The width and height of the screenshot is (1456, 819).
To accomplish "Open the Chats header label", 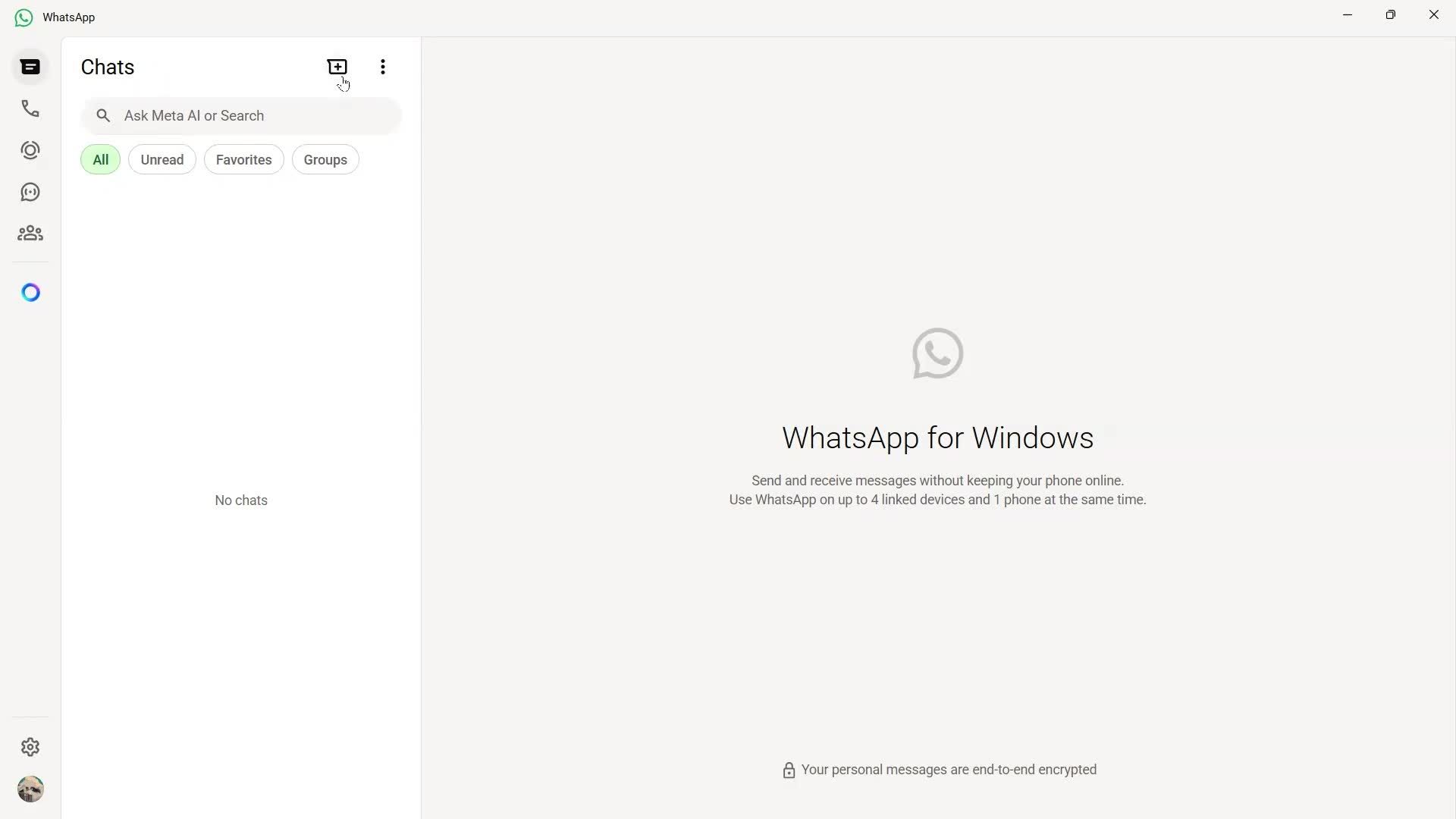I will 107,67.
